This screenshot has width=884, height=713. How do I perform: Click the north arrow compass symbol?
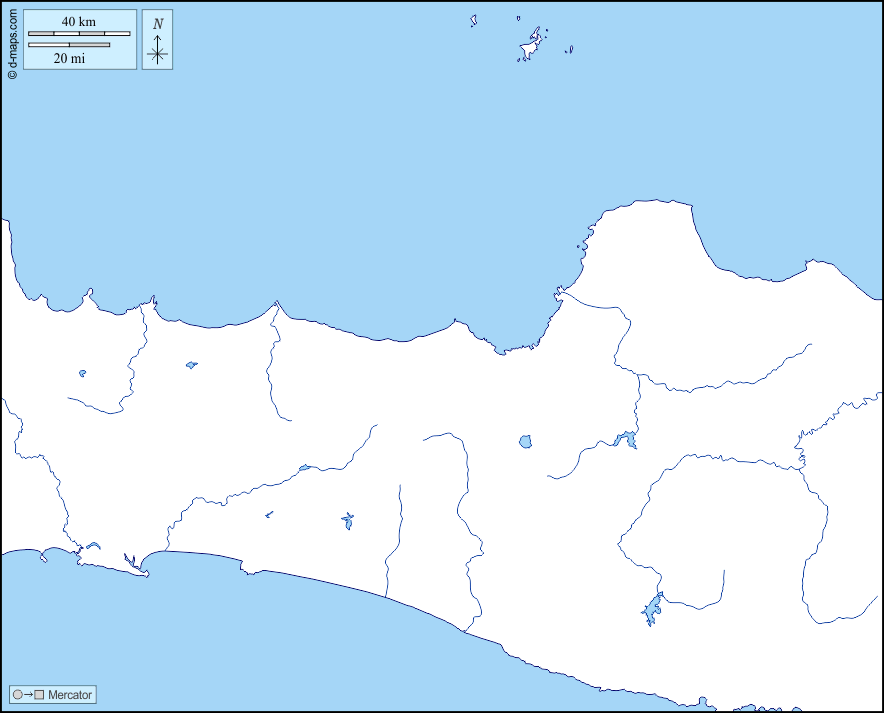(157, 51)
